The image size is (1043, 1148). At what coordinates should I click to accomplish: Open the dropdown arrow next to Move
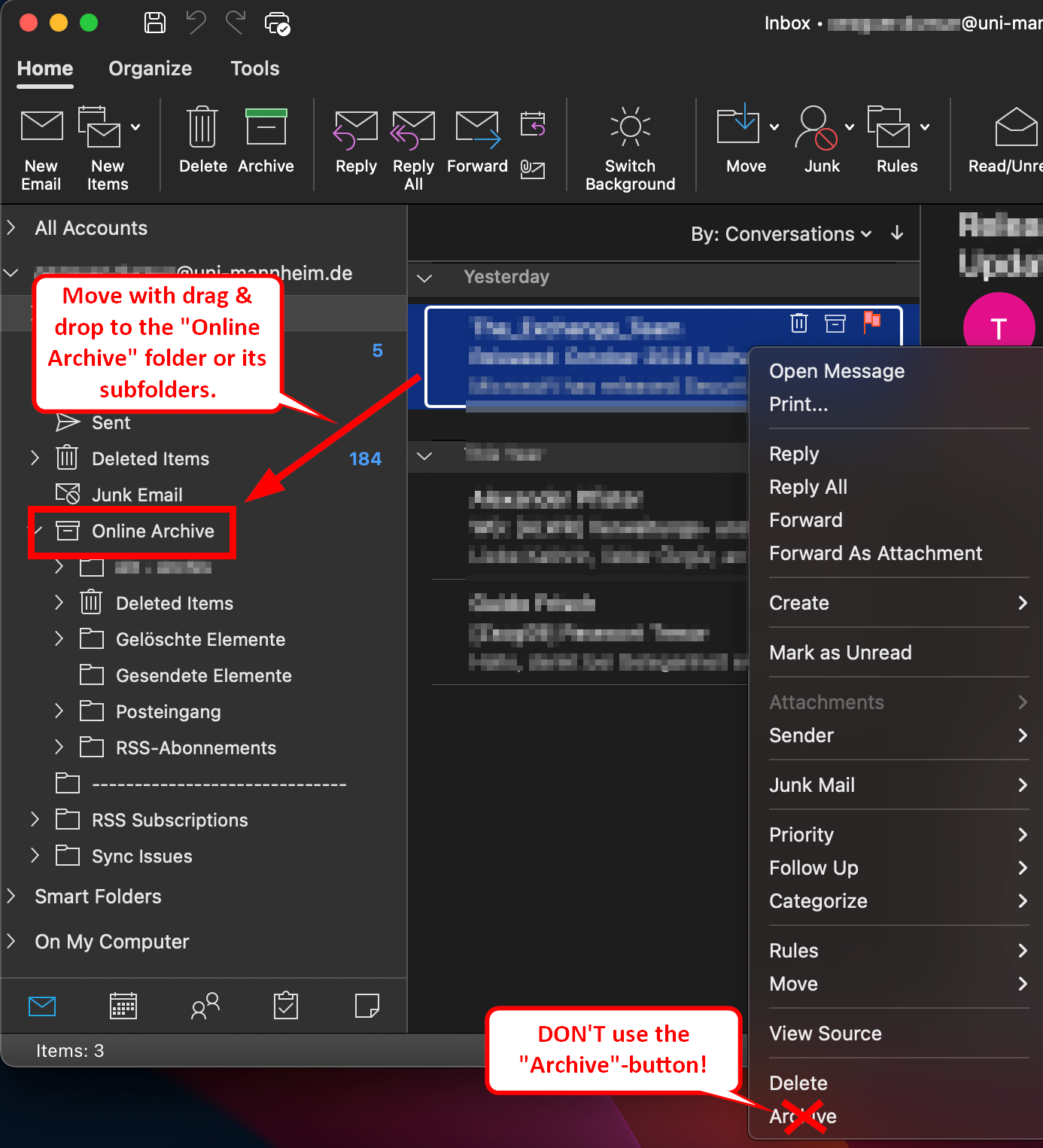tap(774, 127)
